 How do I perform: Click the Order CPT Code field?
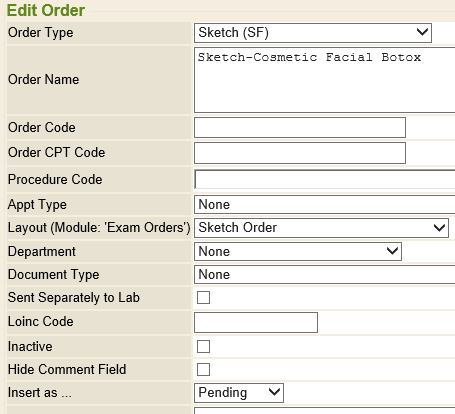click(x=300, y=153)
